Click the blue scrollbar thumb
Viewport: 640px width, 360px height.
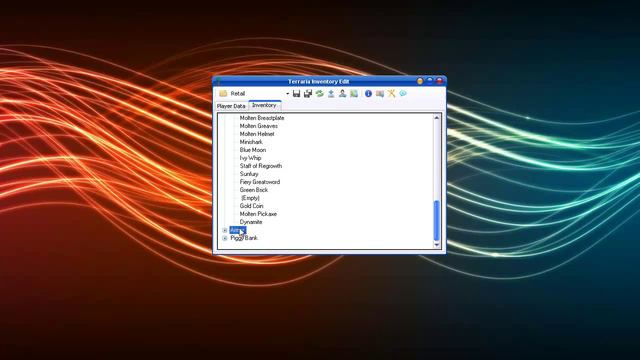pyautogui.click(x=437, y=220)
